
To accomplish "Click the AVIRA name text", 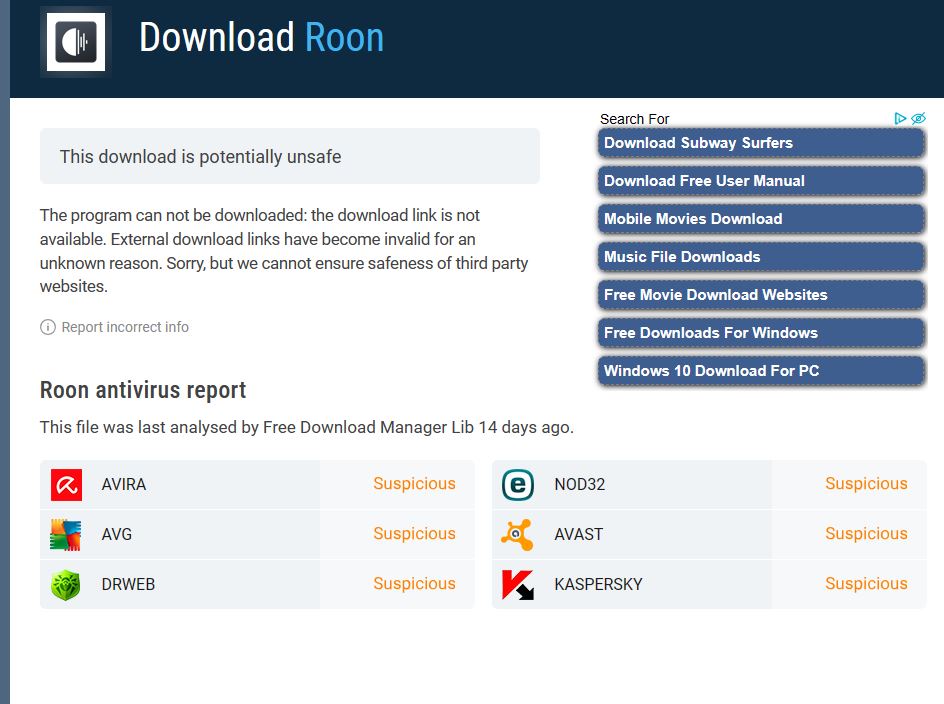I will click(124, 485).
